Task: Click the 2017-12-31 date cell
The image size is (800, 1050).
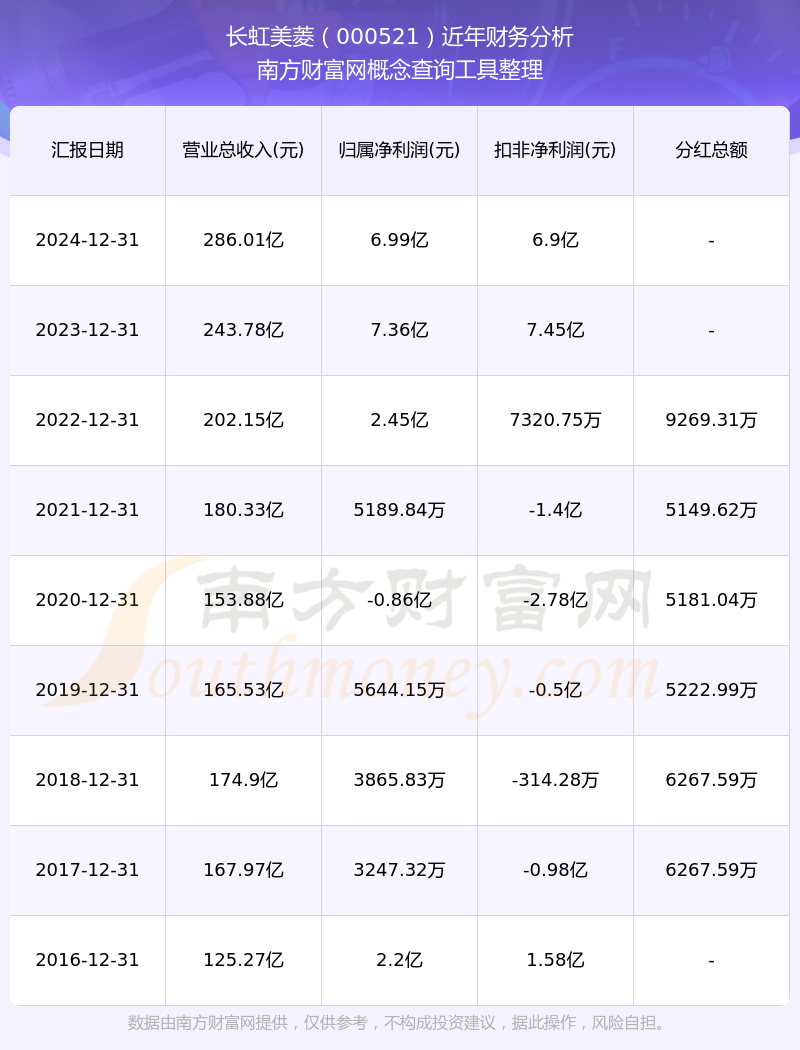Action: [88, 869]
